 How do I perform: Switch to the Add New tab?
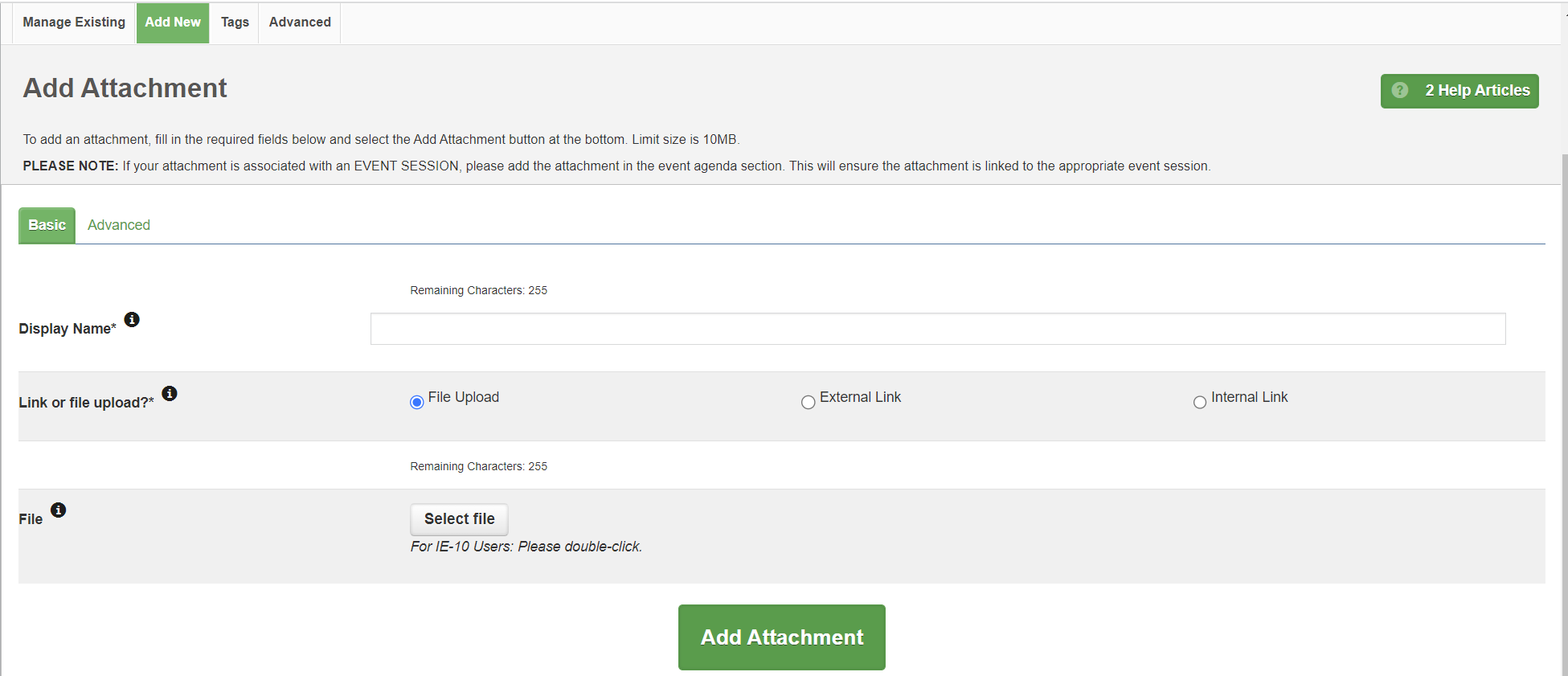173,23
